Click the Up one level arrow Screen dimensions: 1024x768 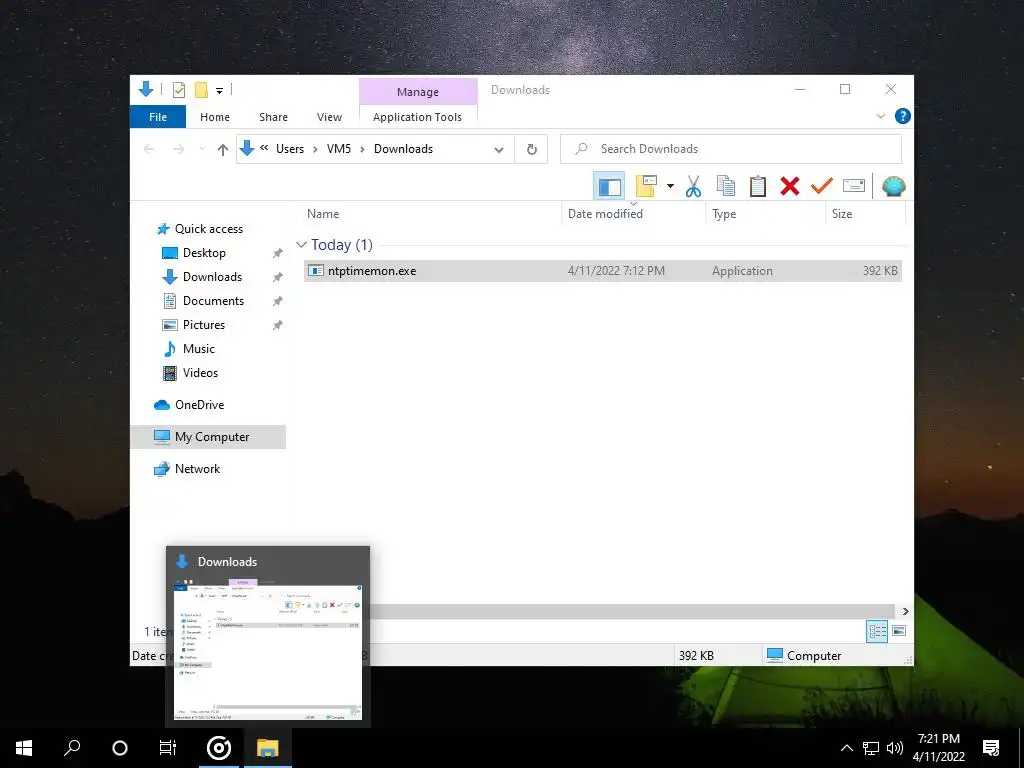click(x=223, y=150)
